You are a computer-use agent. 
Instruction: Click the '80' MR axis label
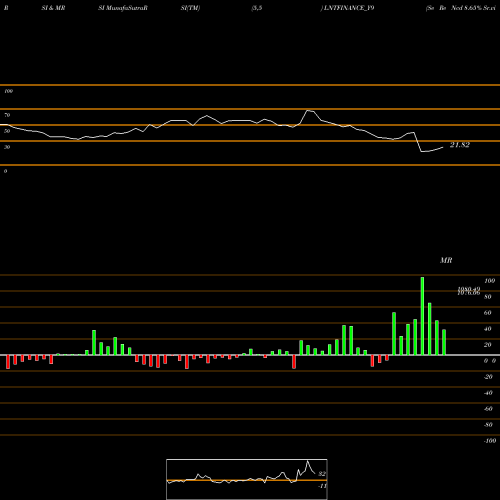(x=488, y=297)
